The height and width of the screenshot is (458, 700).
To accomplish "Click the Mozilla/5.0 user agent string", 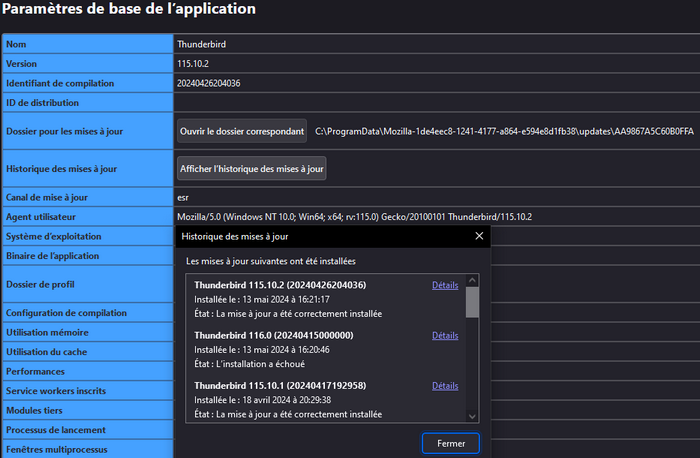I will click(354, 217).
